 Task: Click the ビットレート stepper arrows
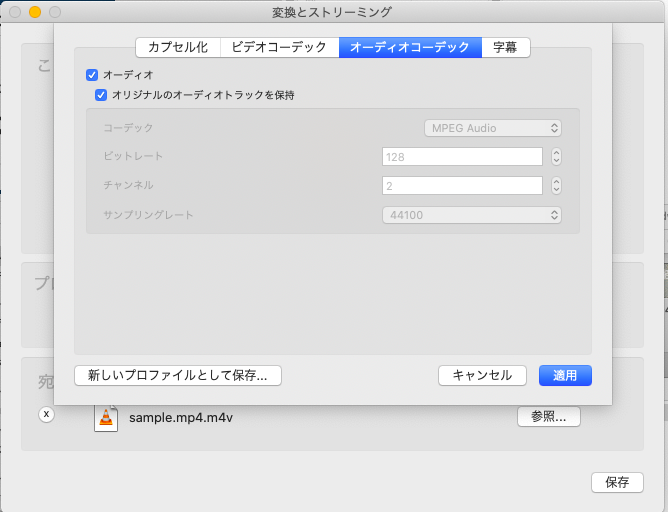click(556, 157)
